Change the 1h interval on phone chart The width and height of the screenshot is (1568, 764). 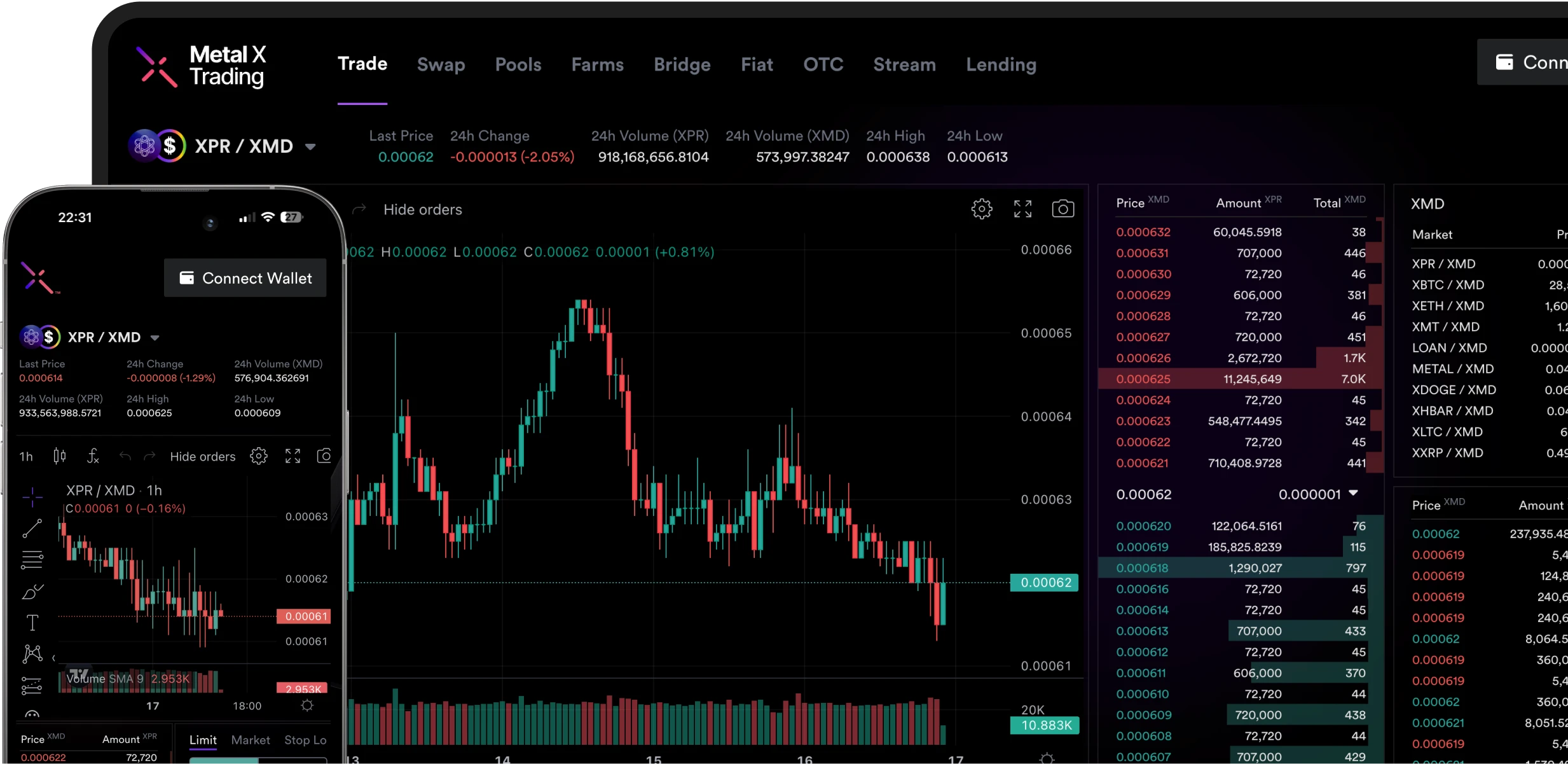point(26,456)
